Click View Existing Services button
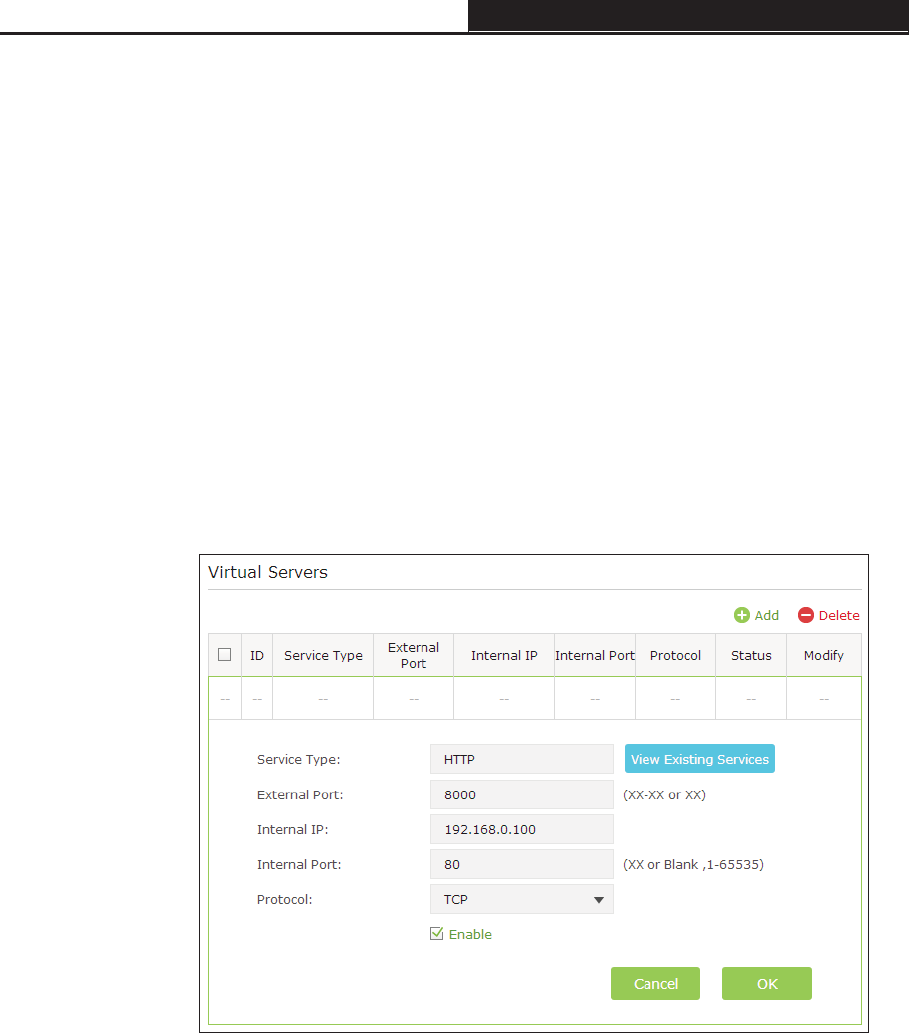Screen dimensions: 909x1033 (x=700, y=759)
